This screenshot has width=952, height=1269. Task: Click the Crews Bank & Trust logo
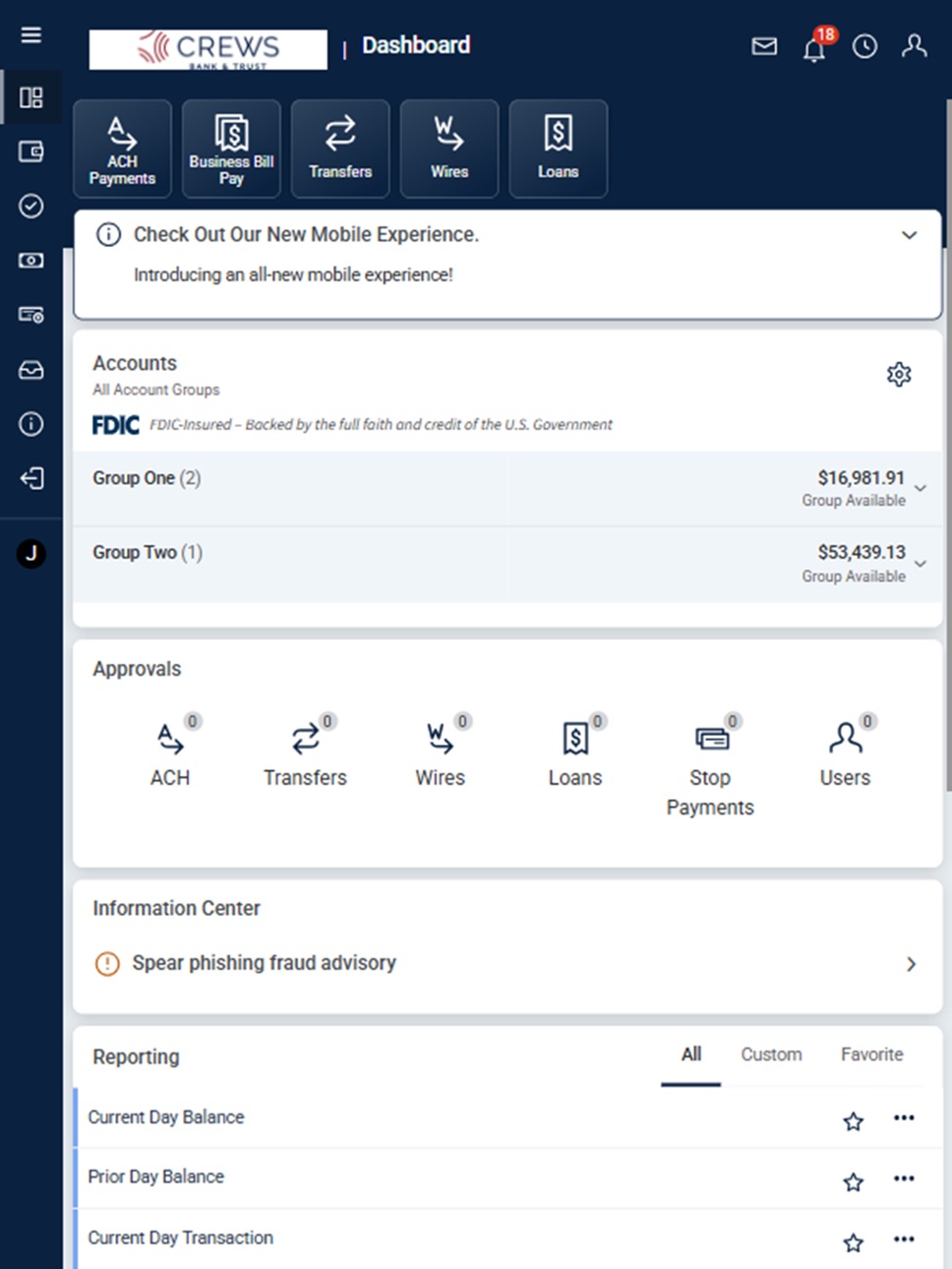coord(208,49)
